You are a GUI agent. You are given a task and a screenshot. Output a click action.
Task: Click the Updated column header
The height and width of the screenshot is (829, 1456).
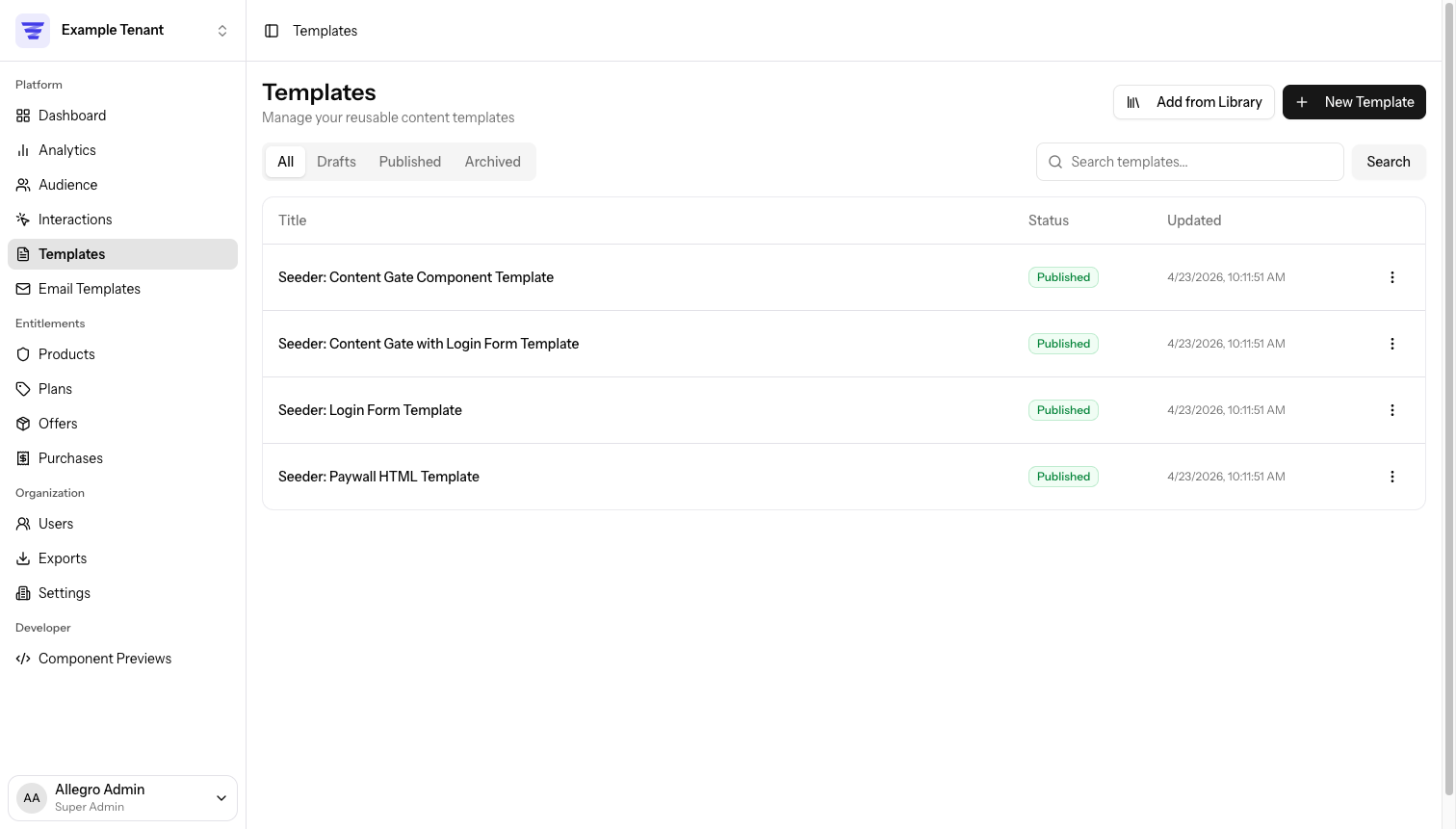(1194, 220)
